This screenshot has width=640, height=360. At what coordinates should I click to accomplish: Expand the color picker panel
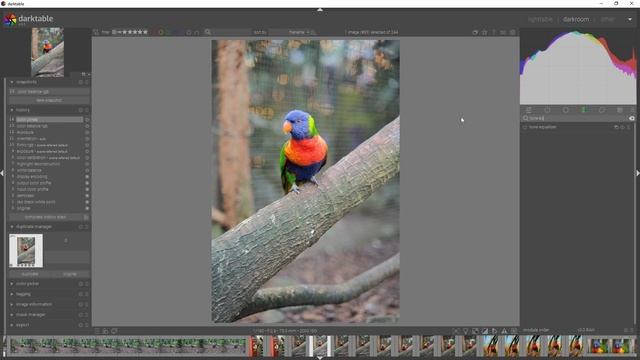click(12, 284)
